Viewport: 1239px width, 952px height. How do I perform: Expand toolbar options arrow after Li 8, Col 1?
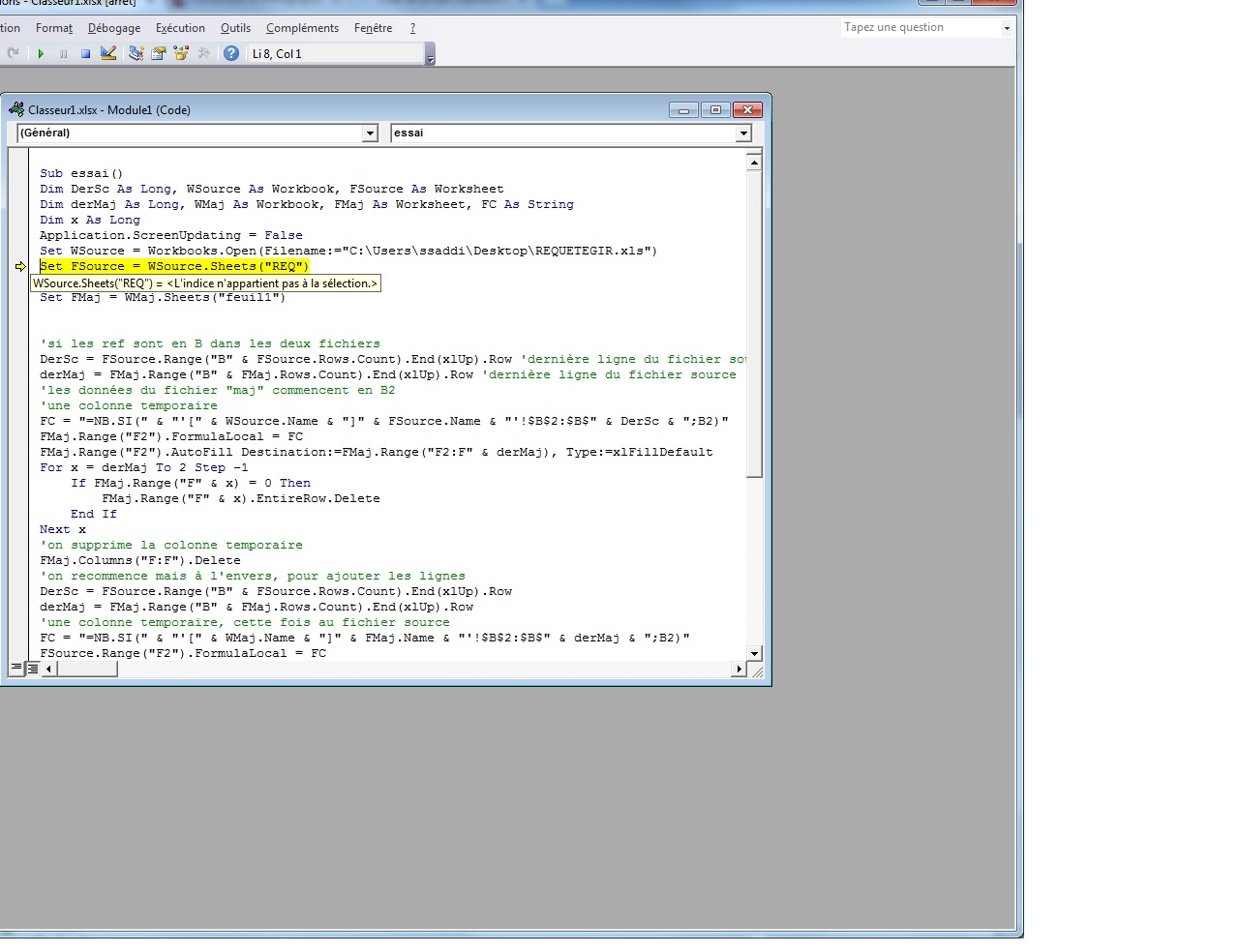click(x=431, y=54)
